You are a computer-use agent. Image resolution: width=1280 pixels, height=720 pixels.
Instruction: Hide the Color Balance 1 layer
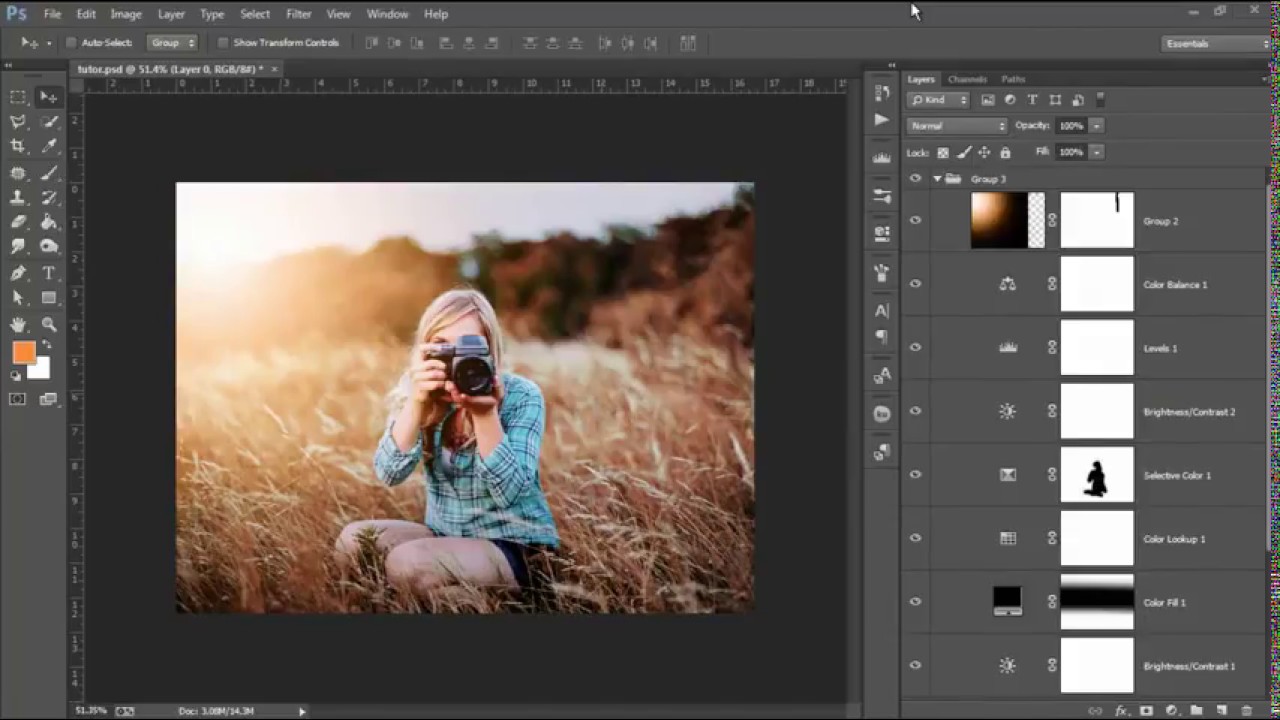915,284
